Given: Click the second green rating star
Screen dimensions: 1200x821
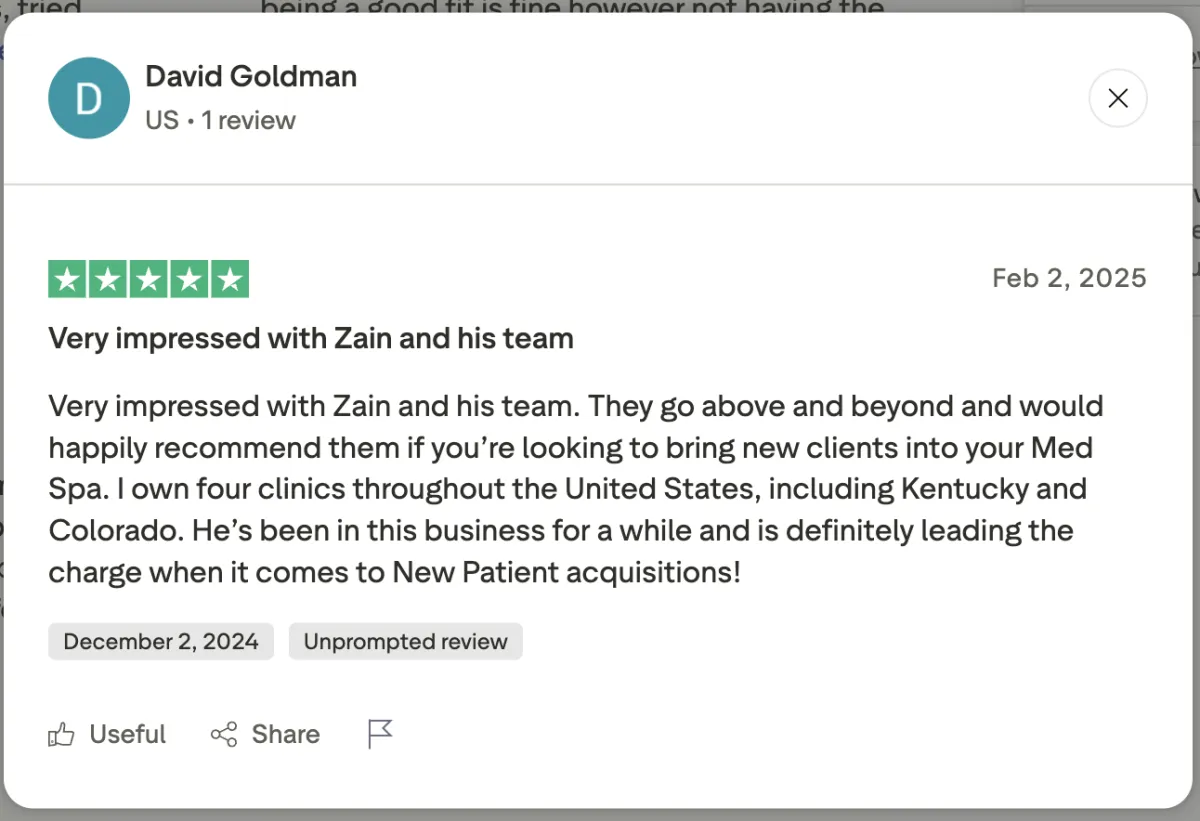Looking at the screenshot, I should (x=108, y=280).
